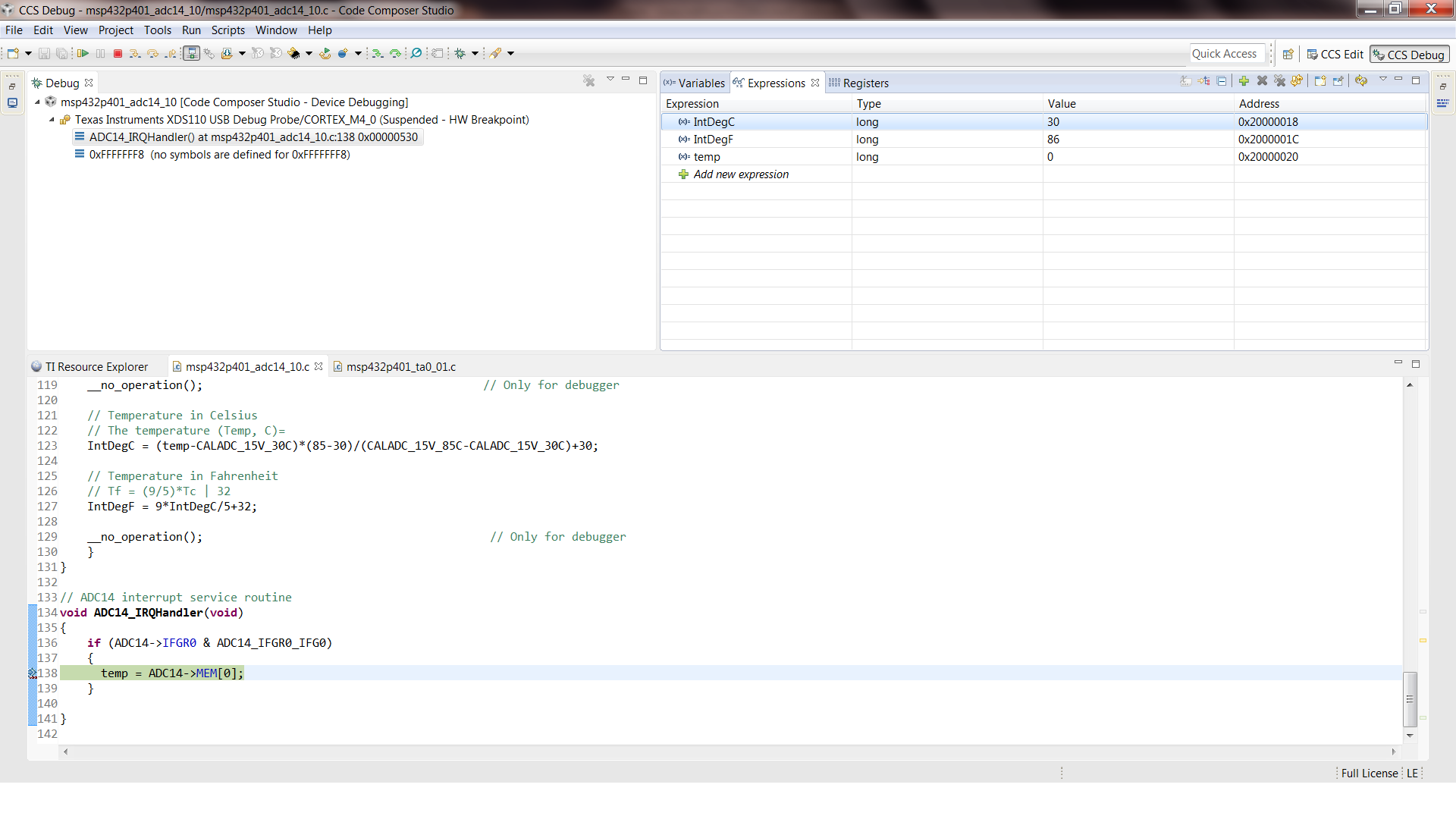Screen dimensions: 1456x819
Task: Click the Collapse All icon in Expressions
Action: coord(1222,81)
